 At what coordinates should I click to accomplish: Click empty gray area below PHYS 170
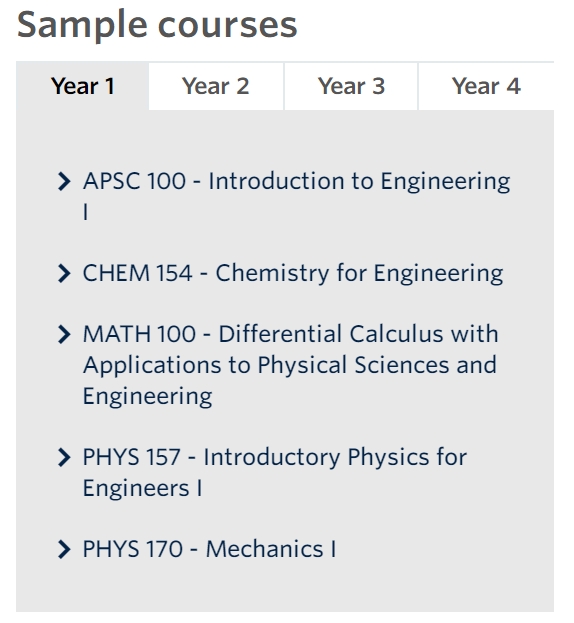[285, 589]
